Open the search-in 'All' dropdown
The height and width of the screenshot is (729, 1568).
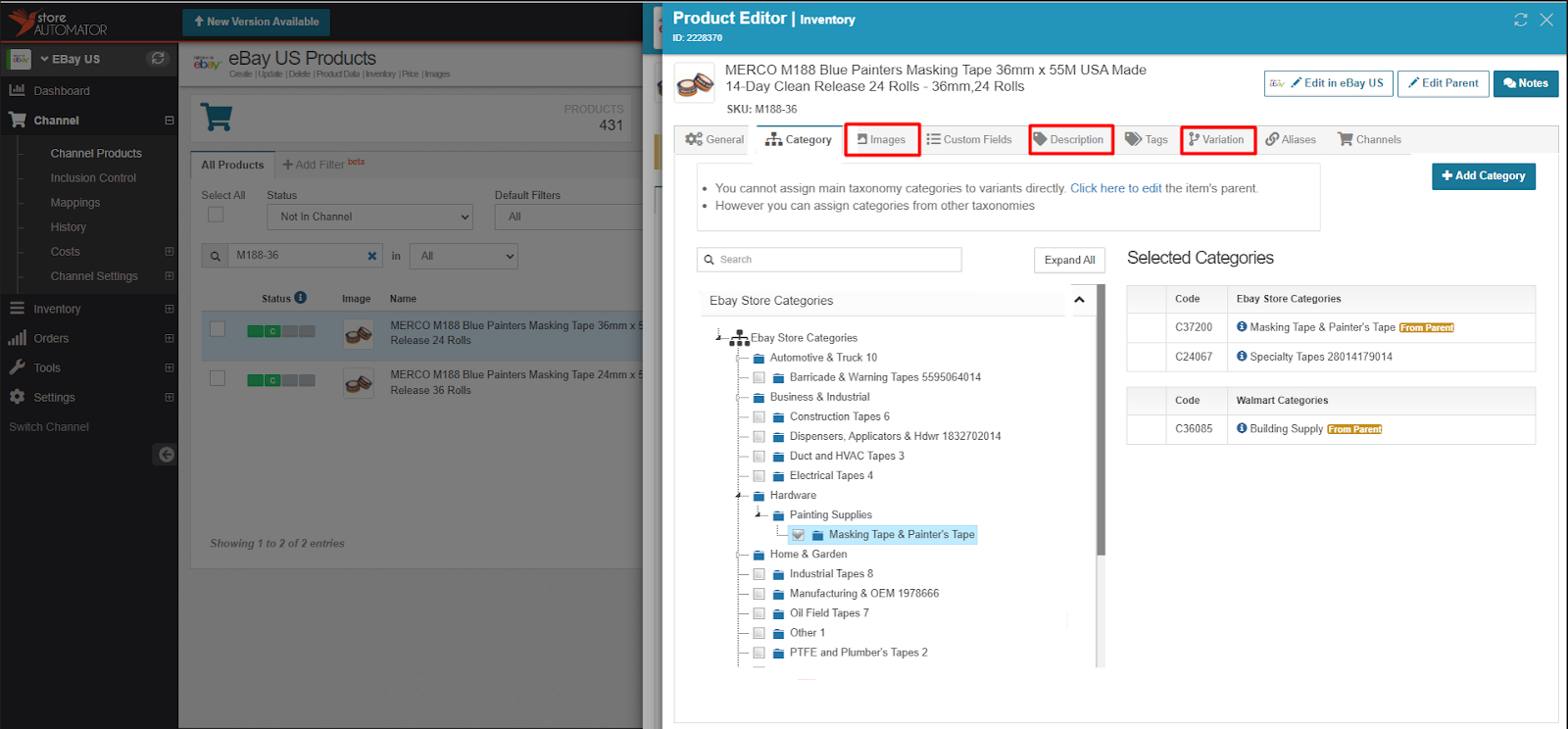[464, 256]
